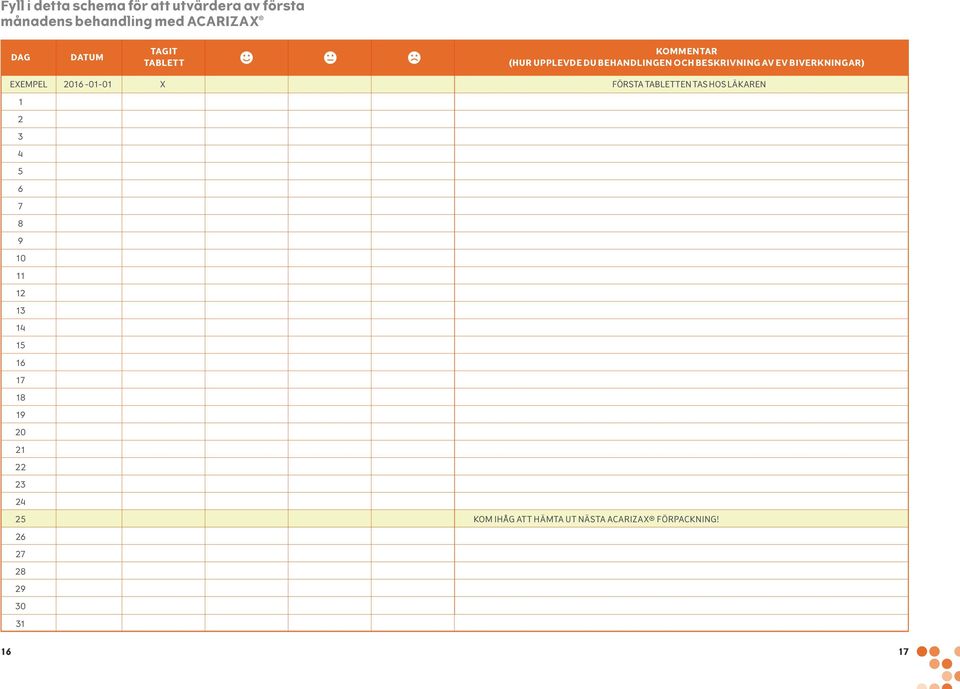
Task: Select day 15 row number
Action: point(21,345)
